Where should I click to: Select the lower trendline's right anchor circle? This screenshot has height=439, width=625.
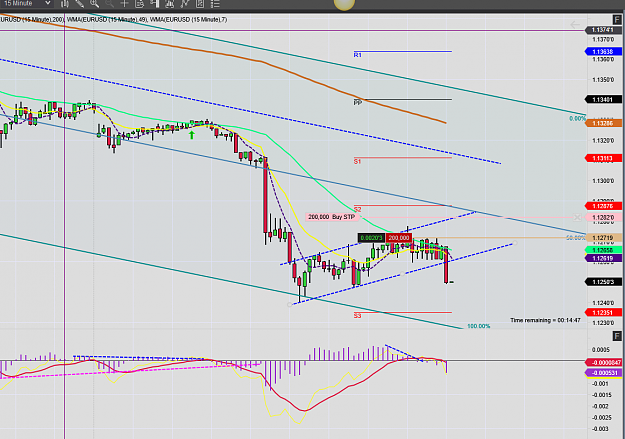pyautogui.click(x=515, y=243)
